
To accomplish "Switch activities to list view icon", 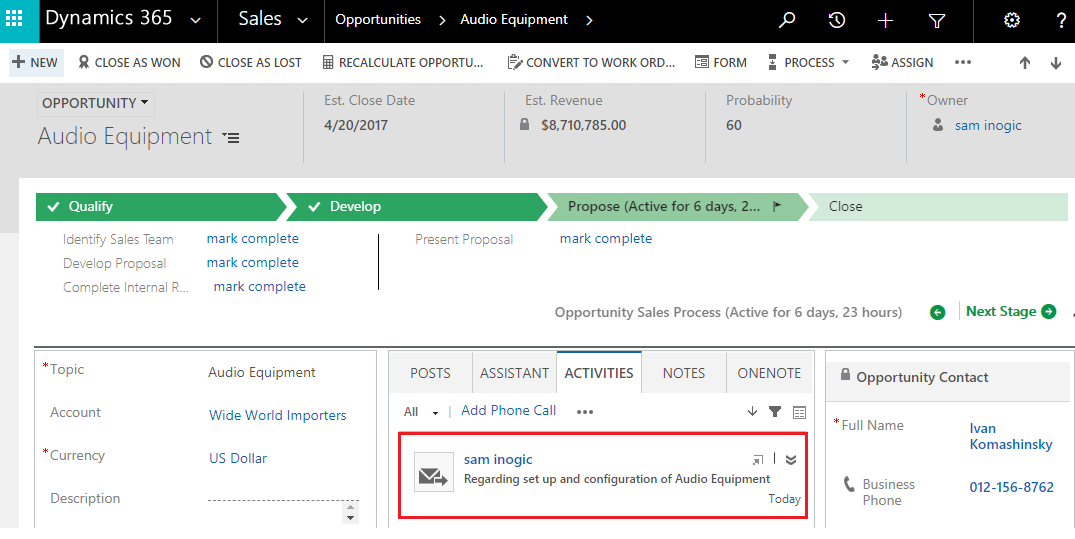I will (x=799, y=412).
